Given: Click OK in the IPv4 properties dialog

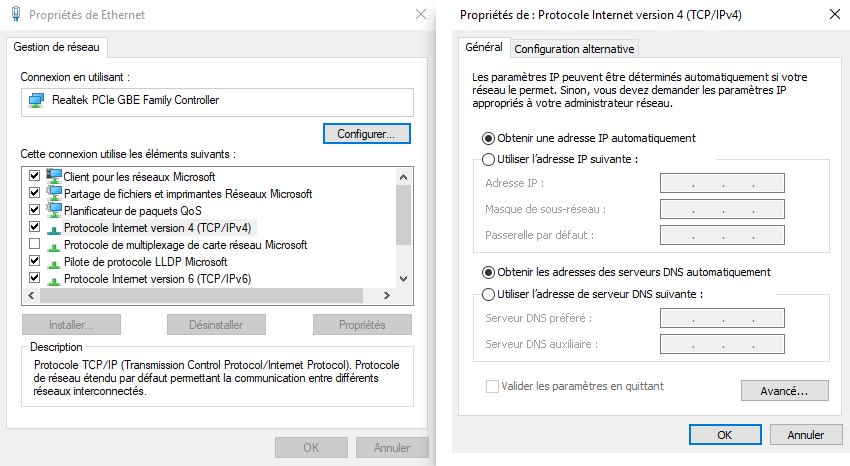Looking at the screenshot, I should [725, 435].
